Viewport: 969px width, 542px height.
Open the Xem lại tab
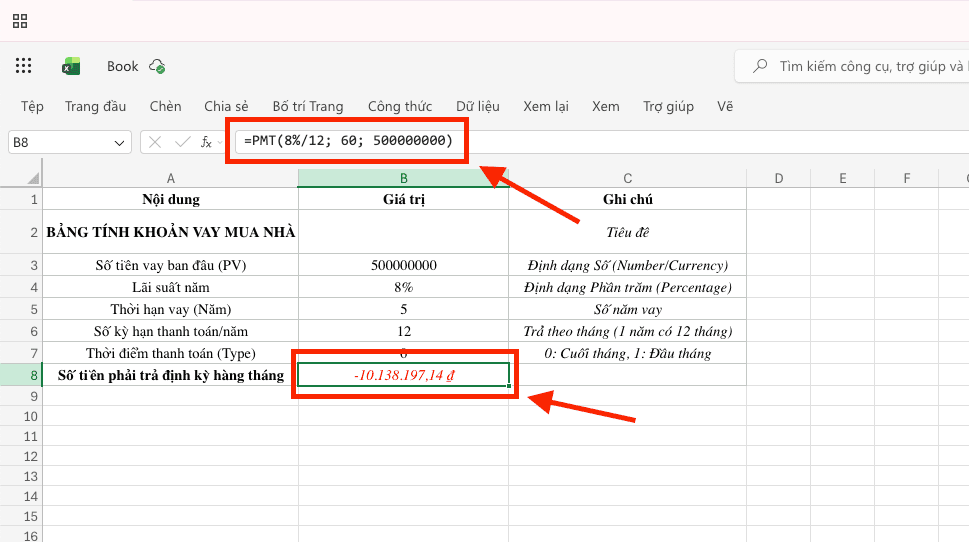coord(546,106)
